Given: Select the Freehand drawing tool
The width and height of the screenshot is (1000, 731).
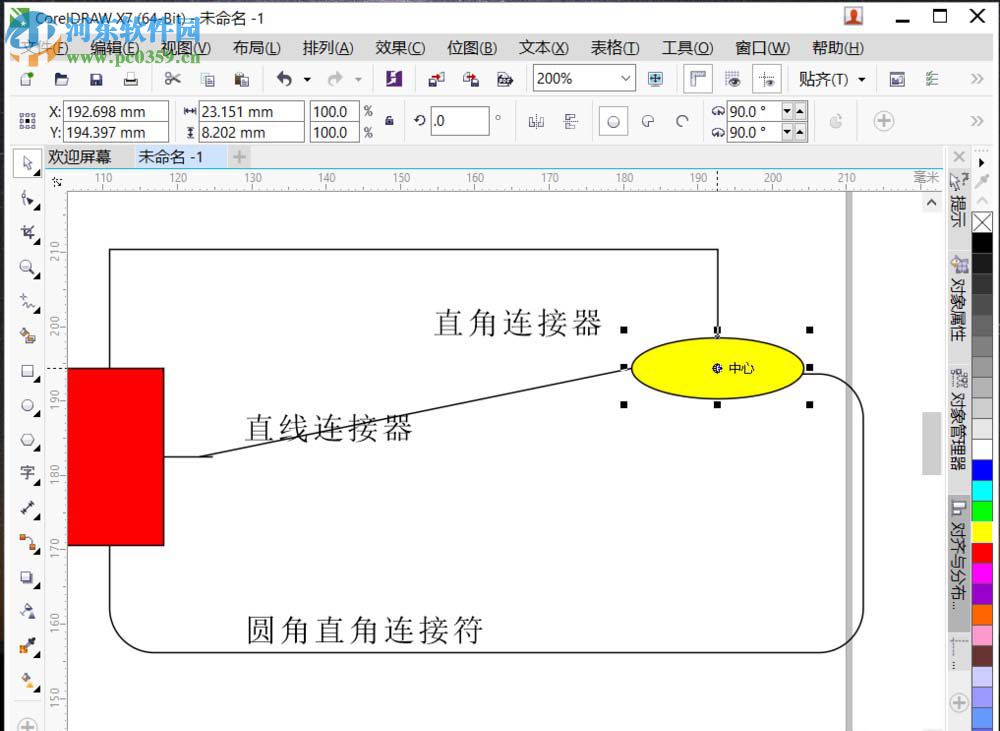Looking at the screenshot, I should coord(27,302).
